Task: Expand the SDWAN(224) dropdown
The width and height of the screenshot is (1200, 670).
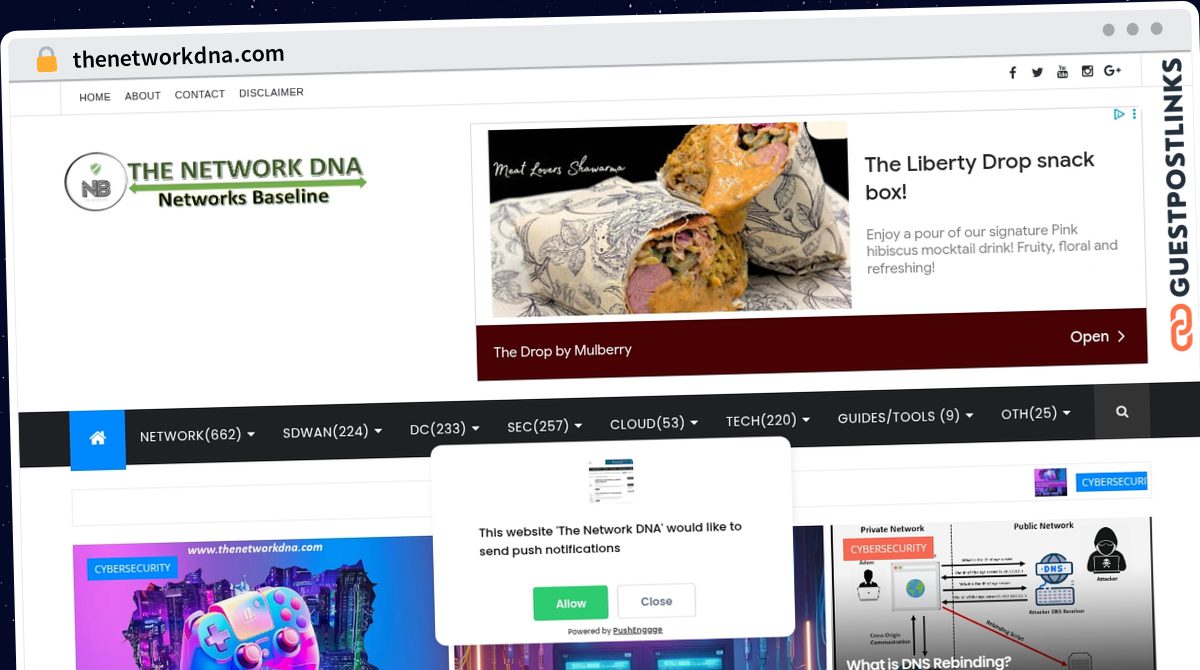Action: click(x=332, y=431)
